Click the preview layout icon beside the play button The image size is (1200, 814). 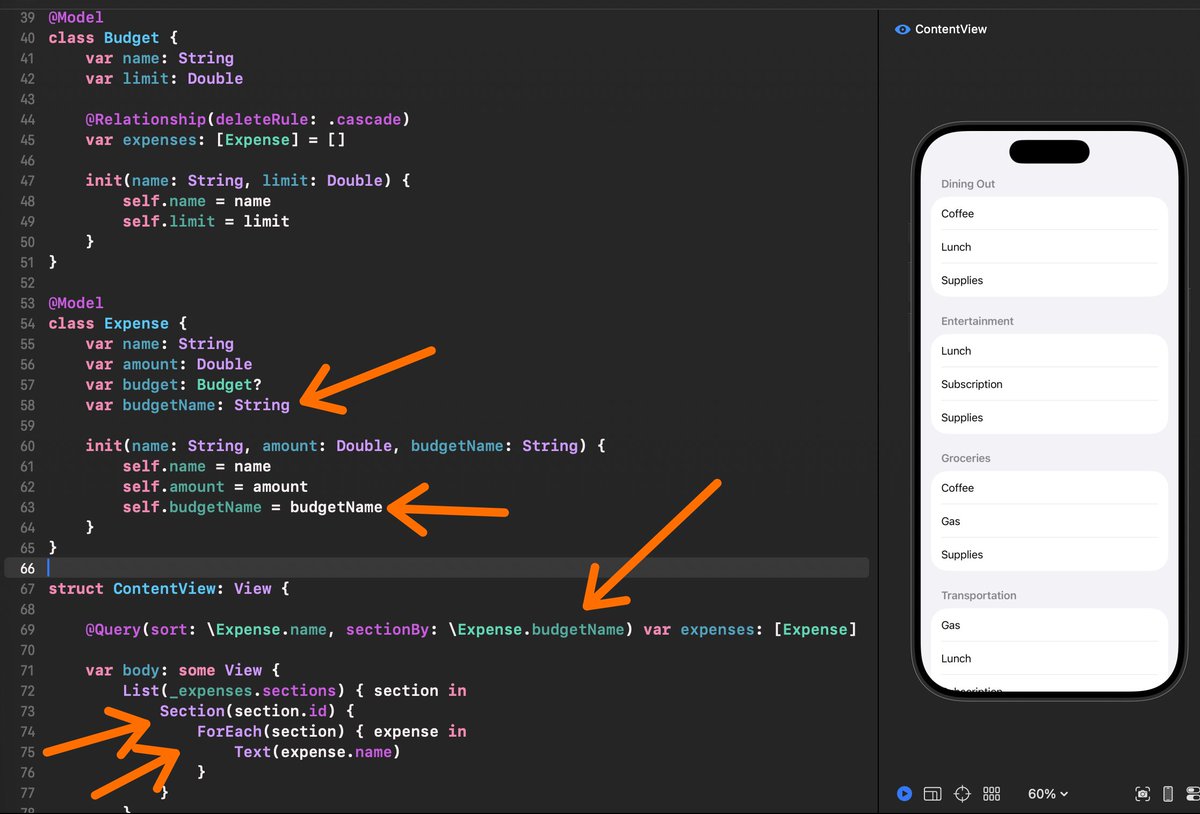click(932, 794)
